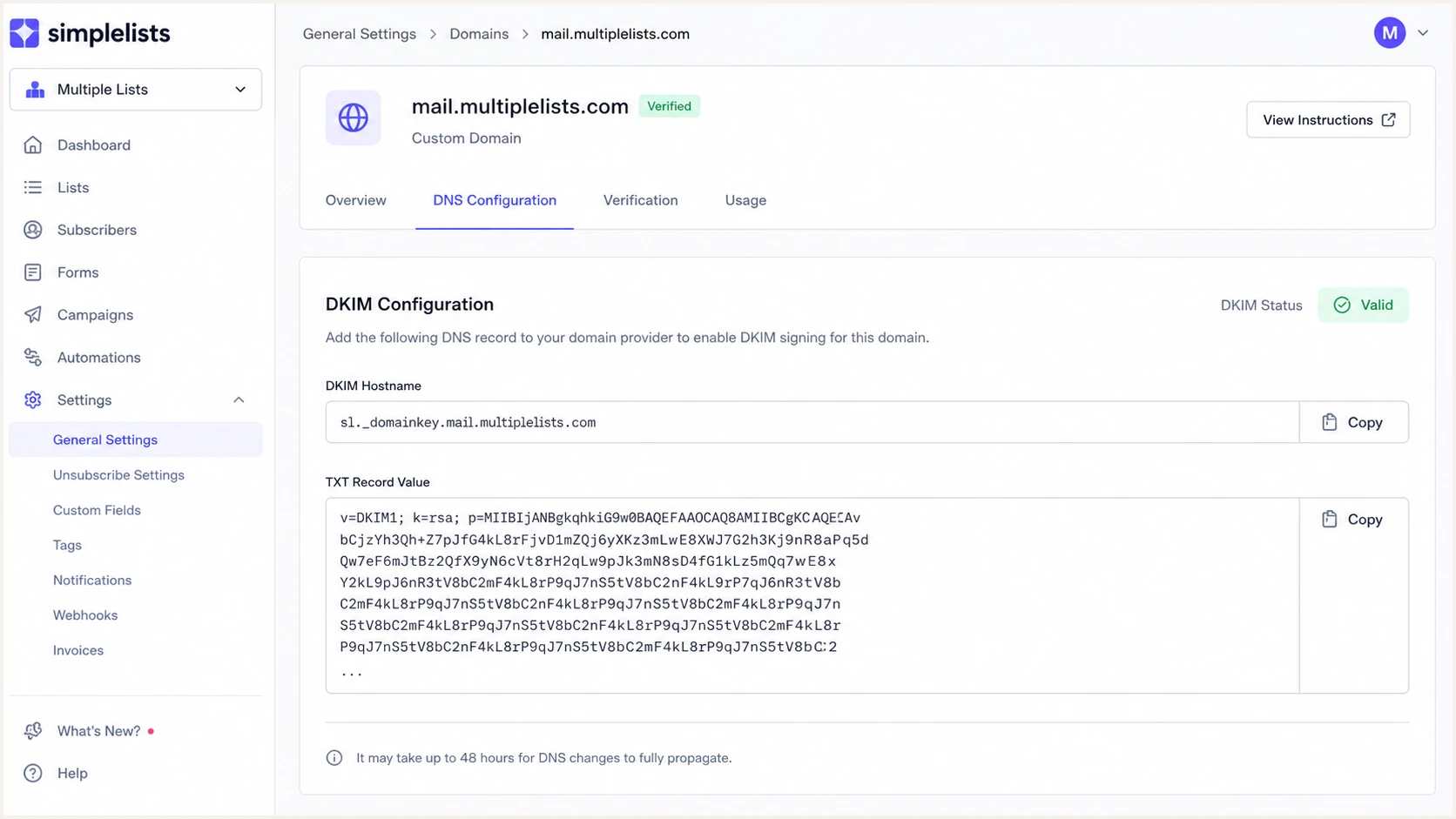
Task: Click the TXT Record Value text area
Action: [812, 595]
